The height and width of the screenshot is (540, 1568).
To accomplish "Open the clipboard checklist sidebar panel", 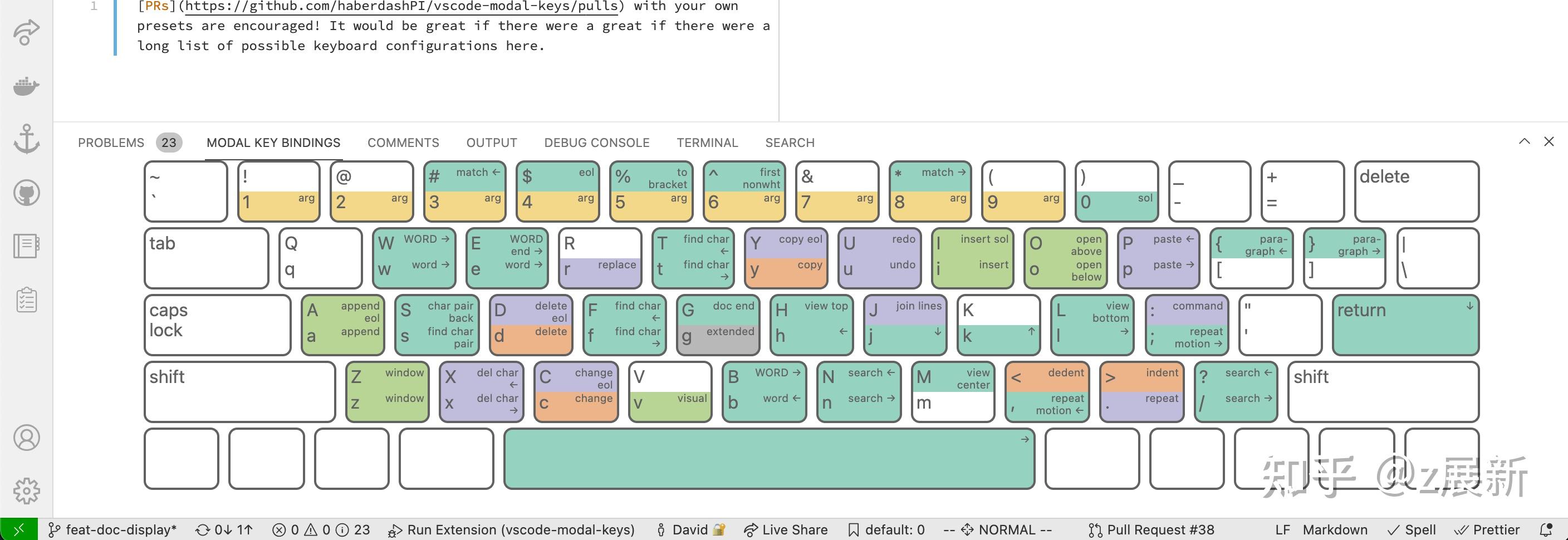I will (x=26, y=299).
